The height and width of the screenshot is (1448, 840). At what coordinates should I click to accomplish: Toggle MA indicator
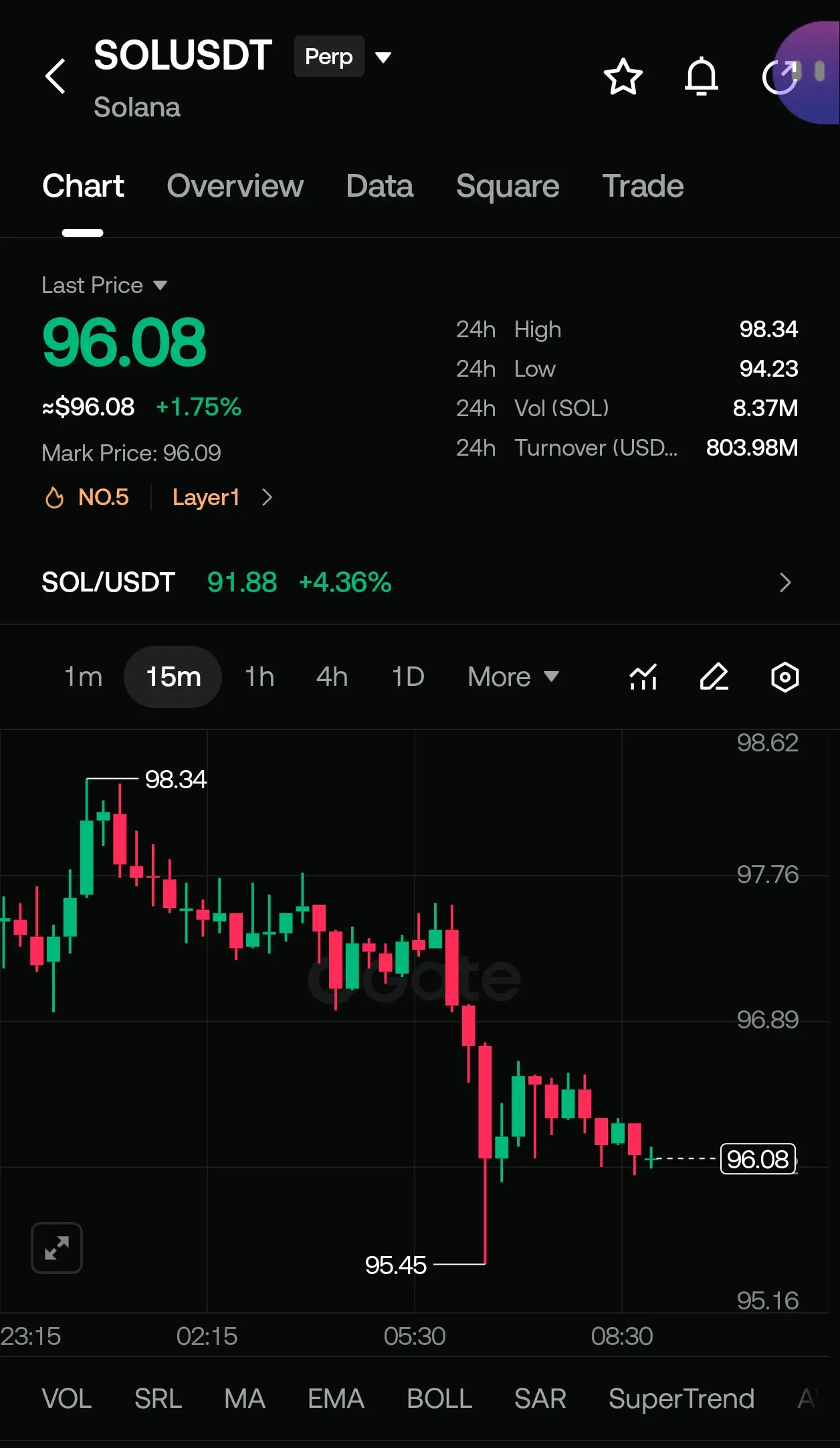click(x=245, y=1398)
